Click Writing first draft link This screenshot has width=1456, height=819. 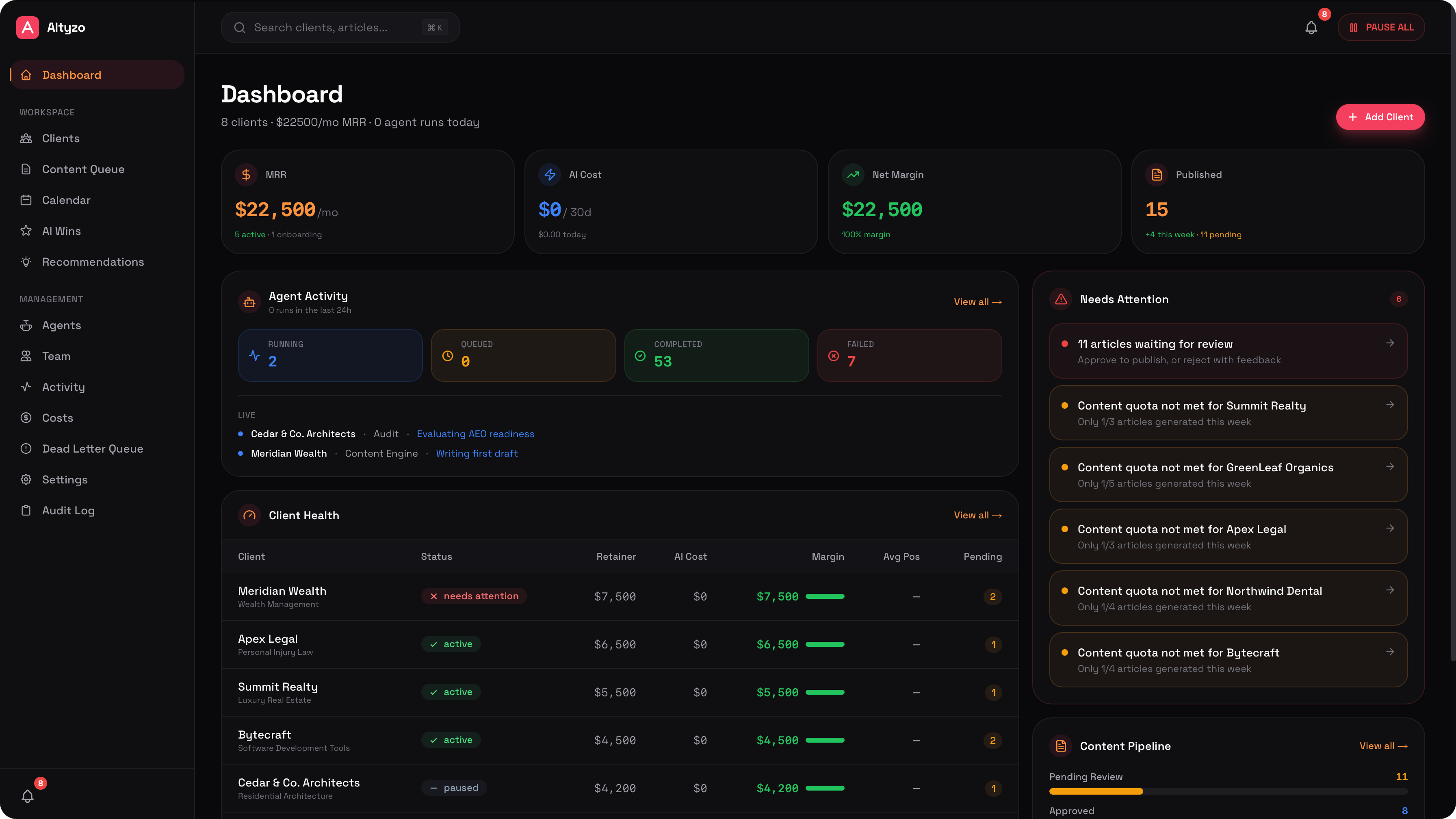coord(477,453)
